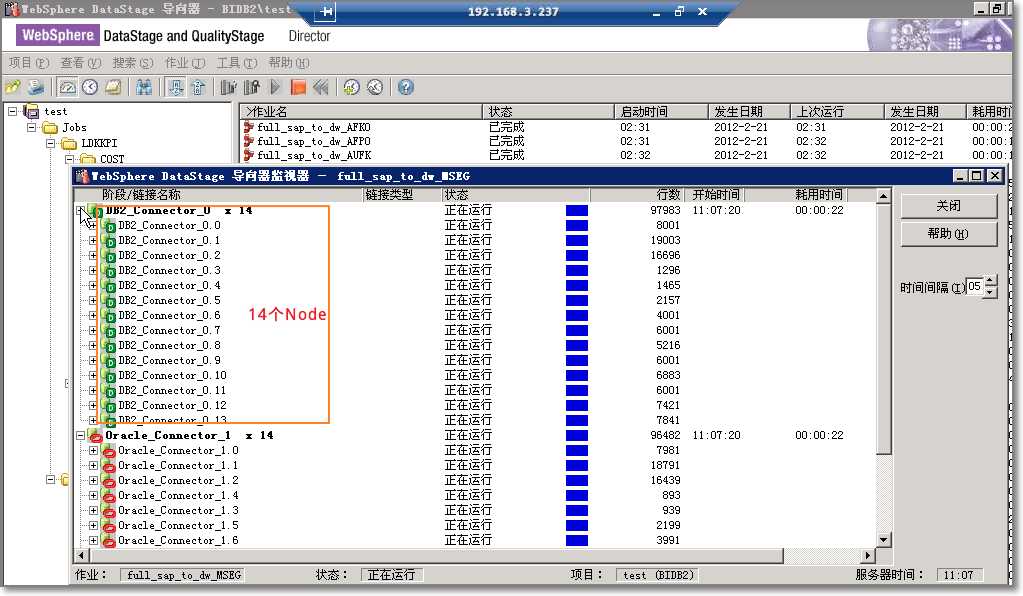The height and width of the screenshot is (596, 1023).
Task: Click the run job play icon
Action: pos(275,87)
